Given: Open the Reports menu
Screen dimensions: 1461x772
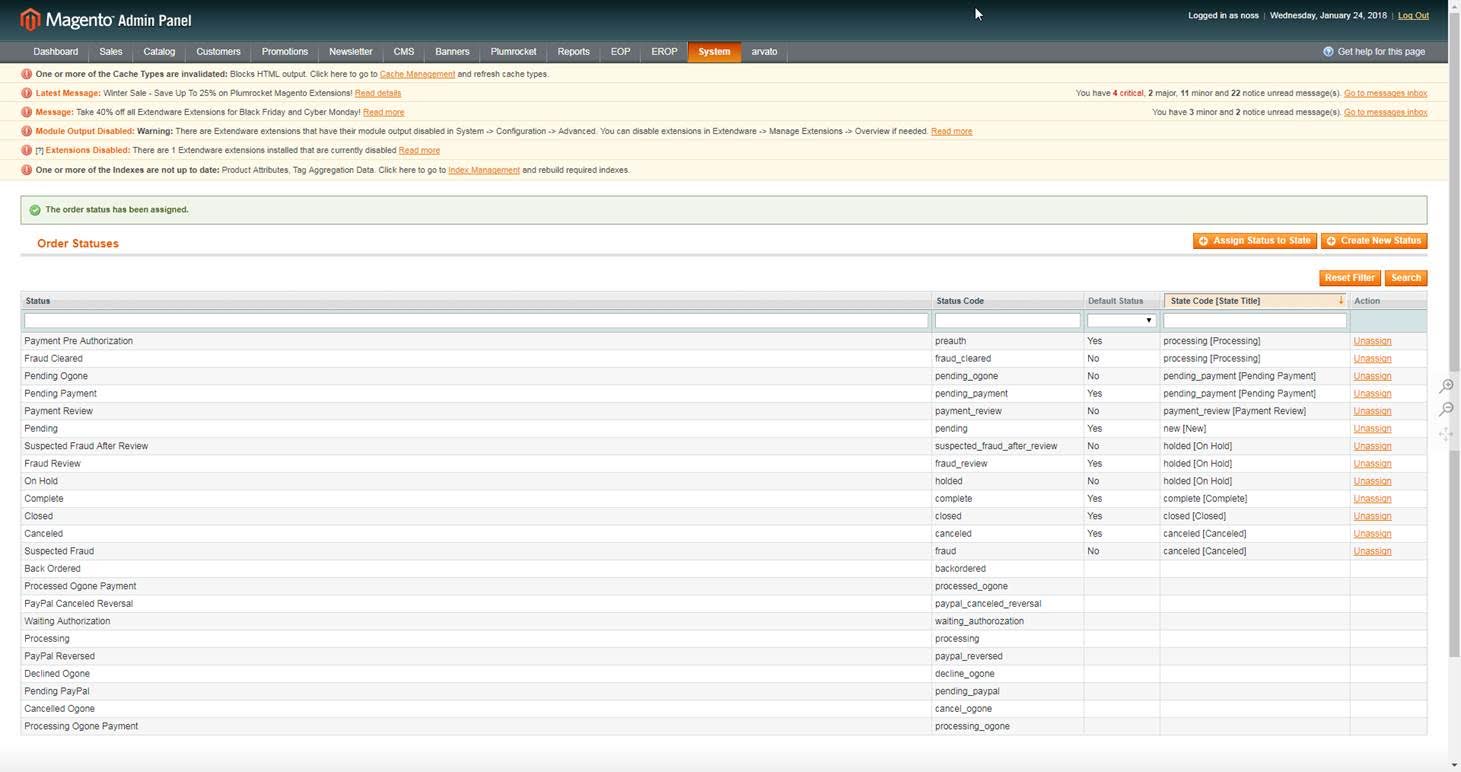Looking at the screenshot, I should coord(574,51).
